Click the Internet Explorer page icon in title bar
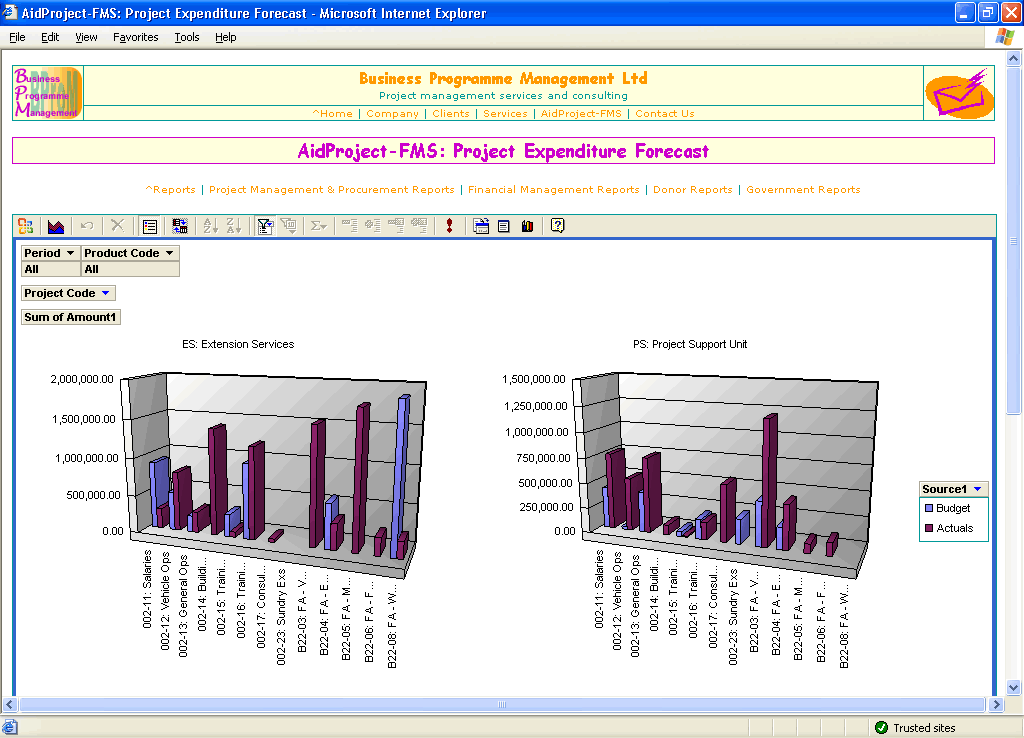The image size is (1024, 738). tap(9, 12)
